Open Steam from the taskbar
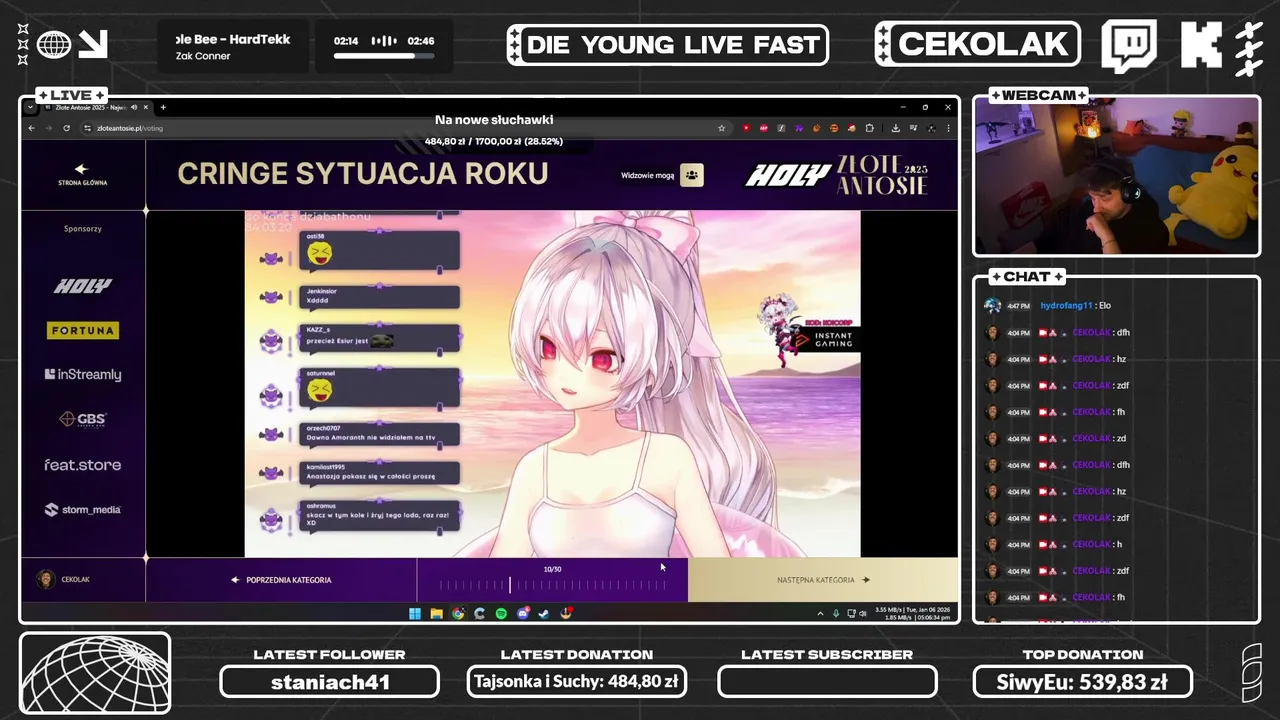Viewport: 1280px width, 720px height. coord(544,613)
